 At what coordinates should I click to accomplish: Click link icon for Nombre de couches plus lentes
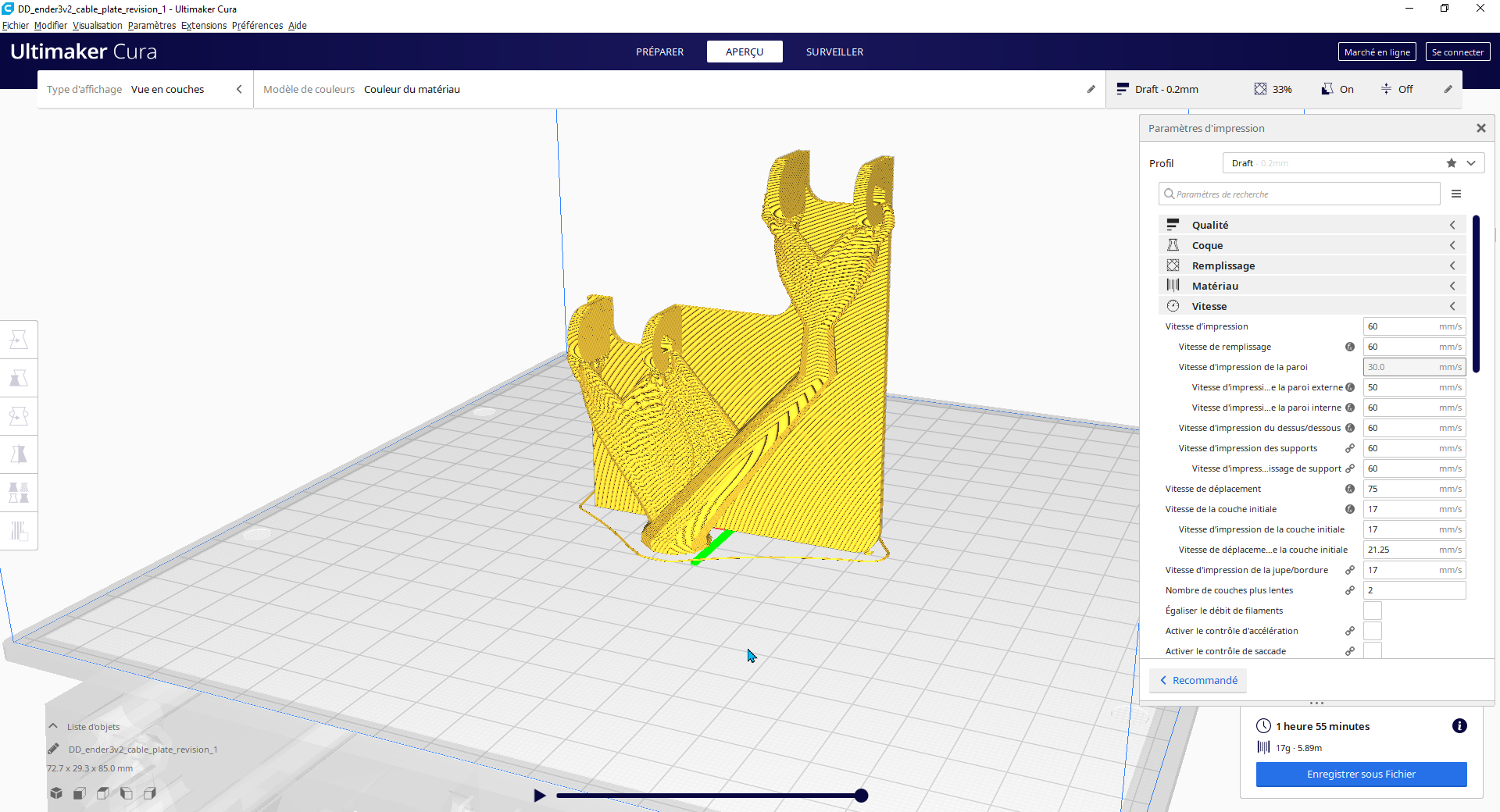click(1350, 590)
